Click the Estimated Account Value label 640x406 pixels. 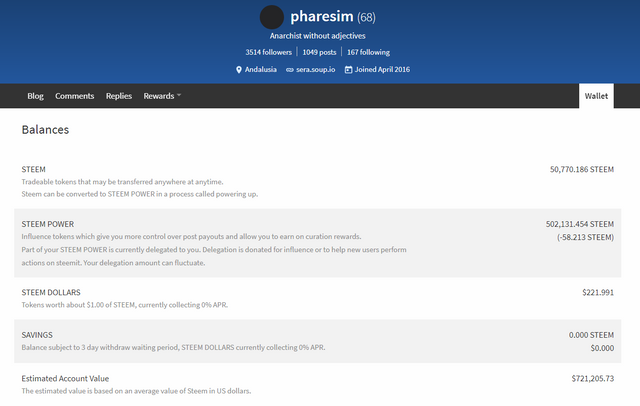pyautogui.click(x=65, y=379)
